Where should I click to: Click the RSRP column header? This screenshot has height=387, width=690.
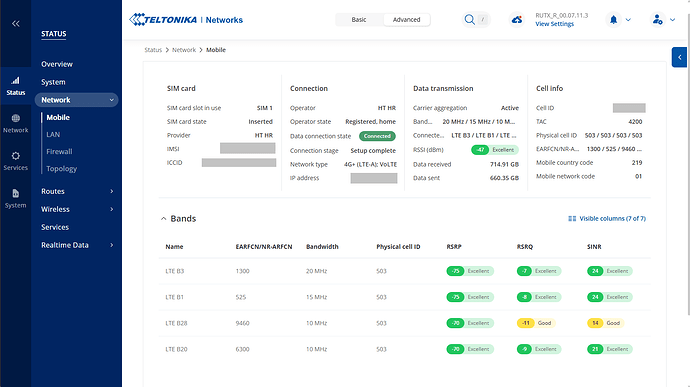(454, 247)
